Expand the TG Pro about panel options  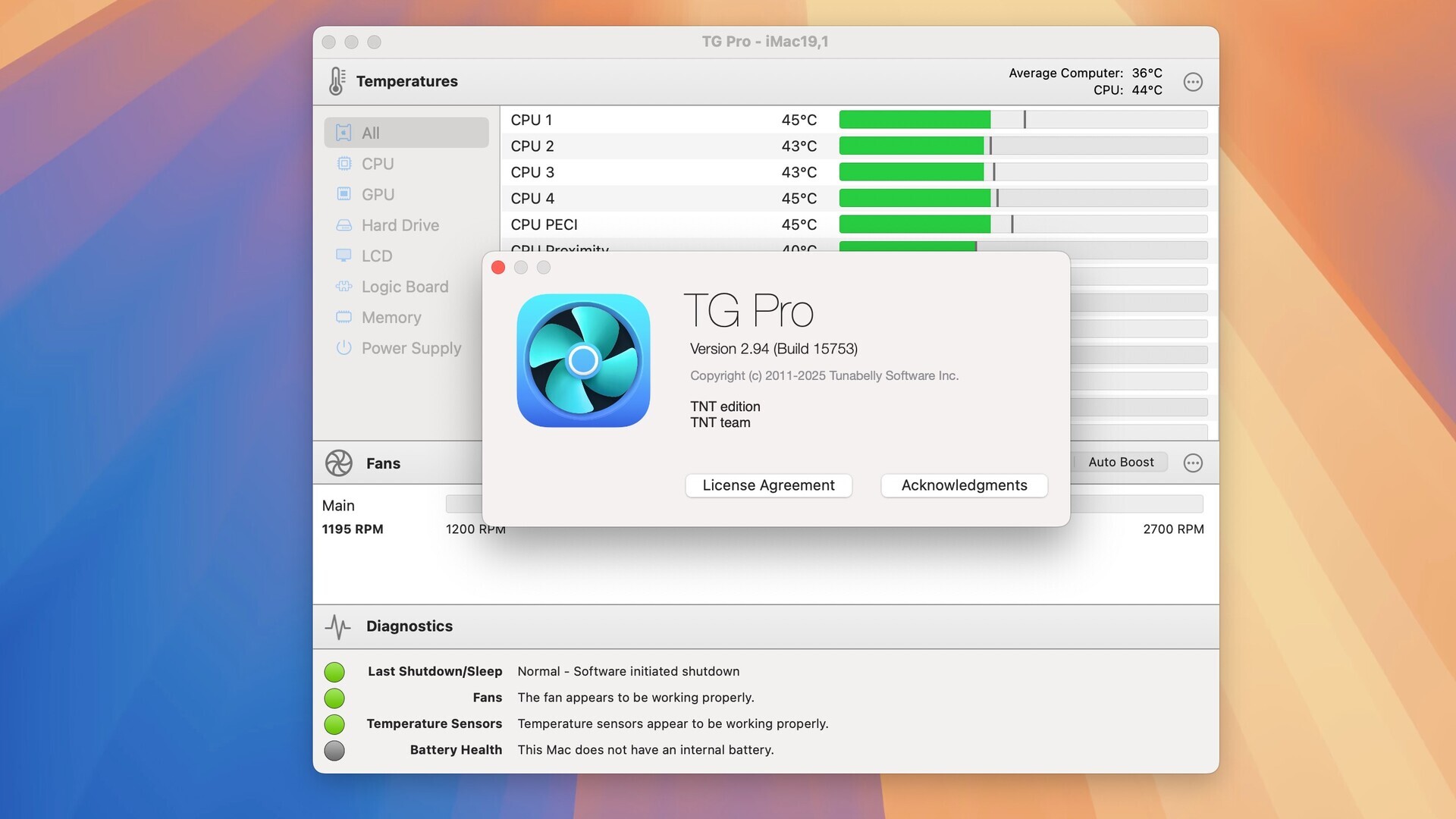[x=543, y=267]
